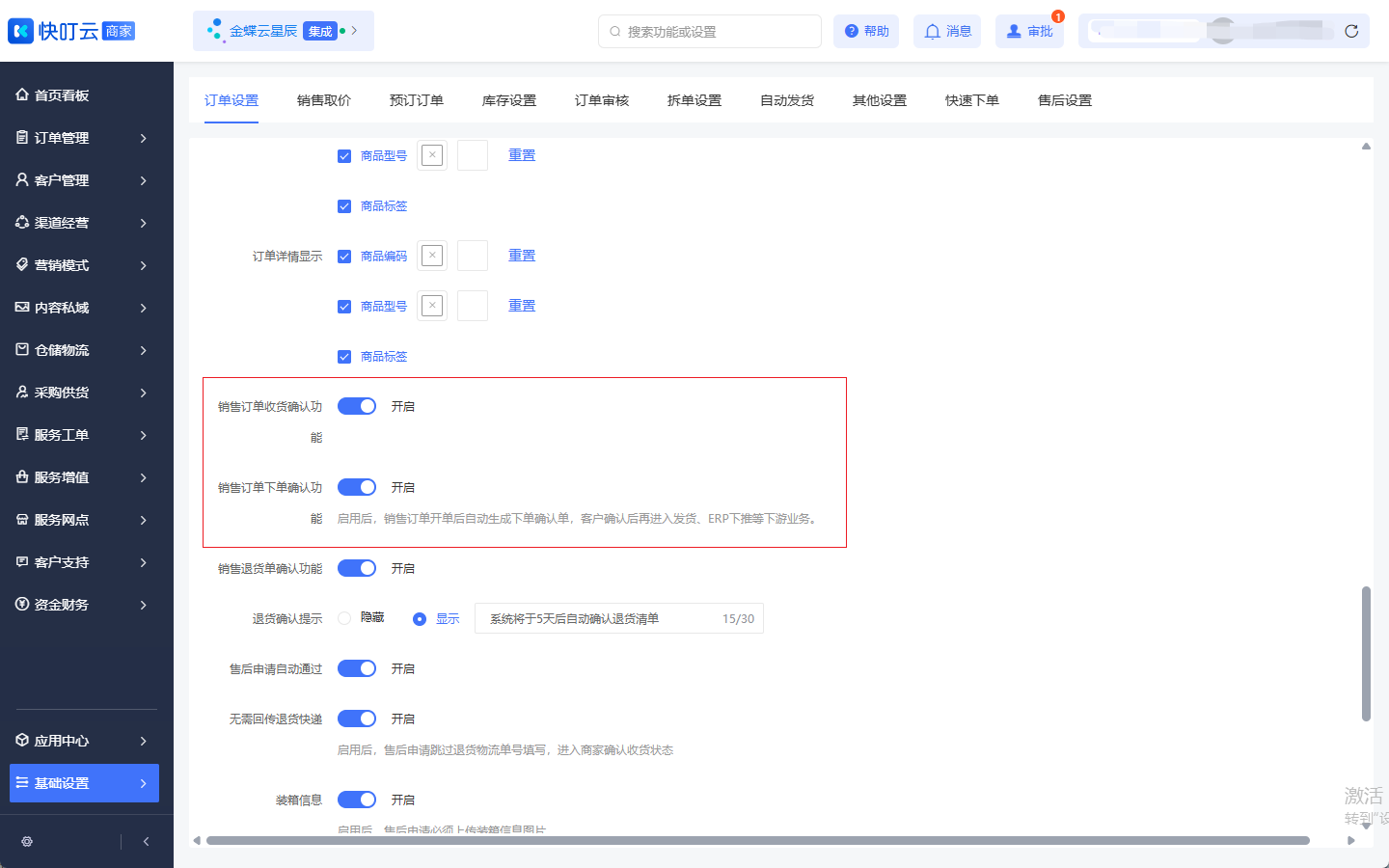Image resolution: width=1389 pixels, height=868 pixels.
Task: Uncheck 商品型号 checkbox in 订单详情显示
Action: click(344, 306)
